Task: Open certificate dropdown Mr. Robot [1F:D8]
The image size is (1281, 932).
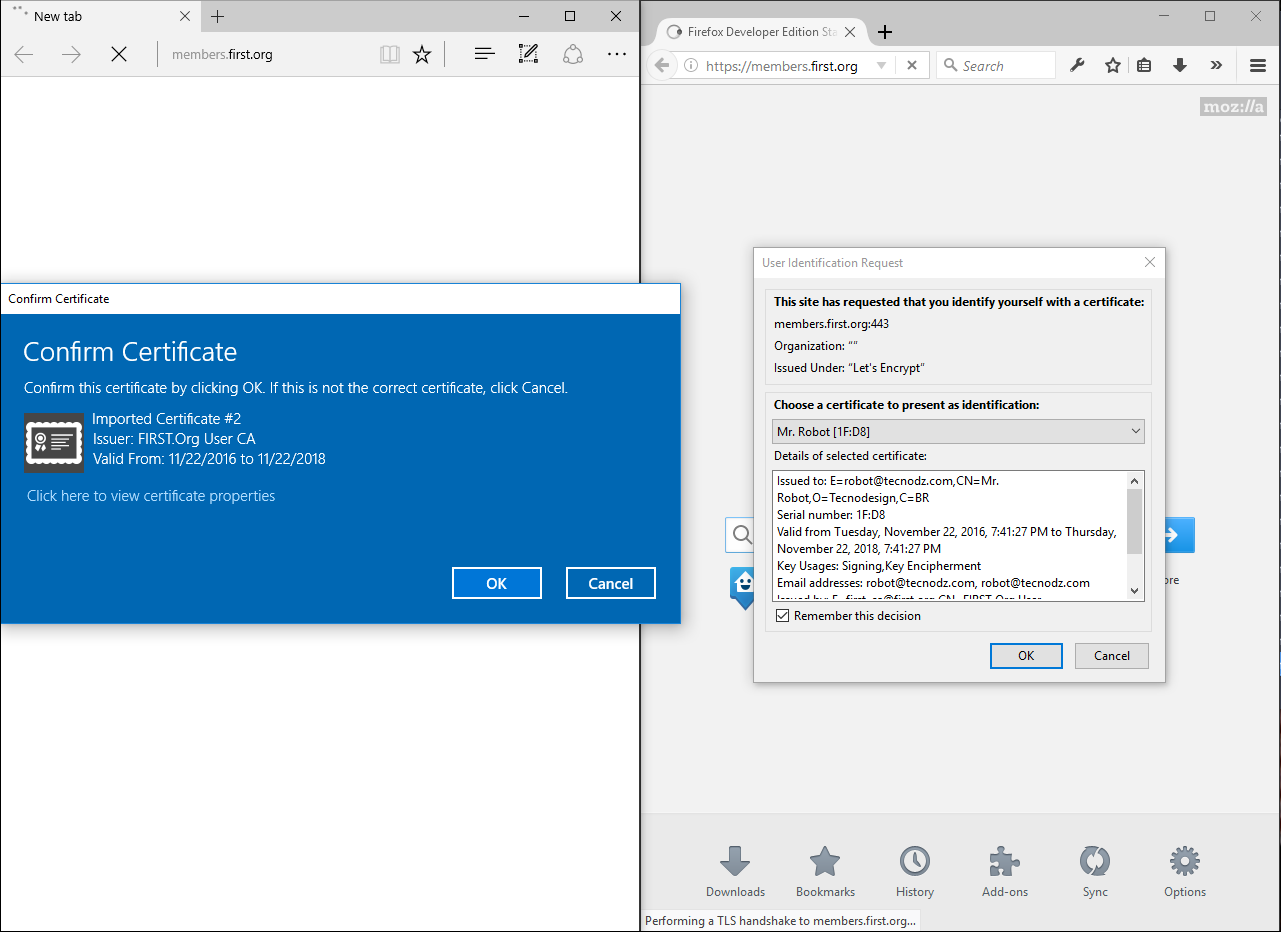Action: 959,432
